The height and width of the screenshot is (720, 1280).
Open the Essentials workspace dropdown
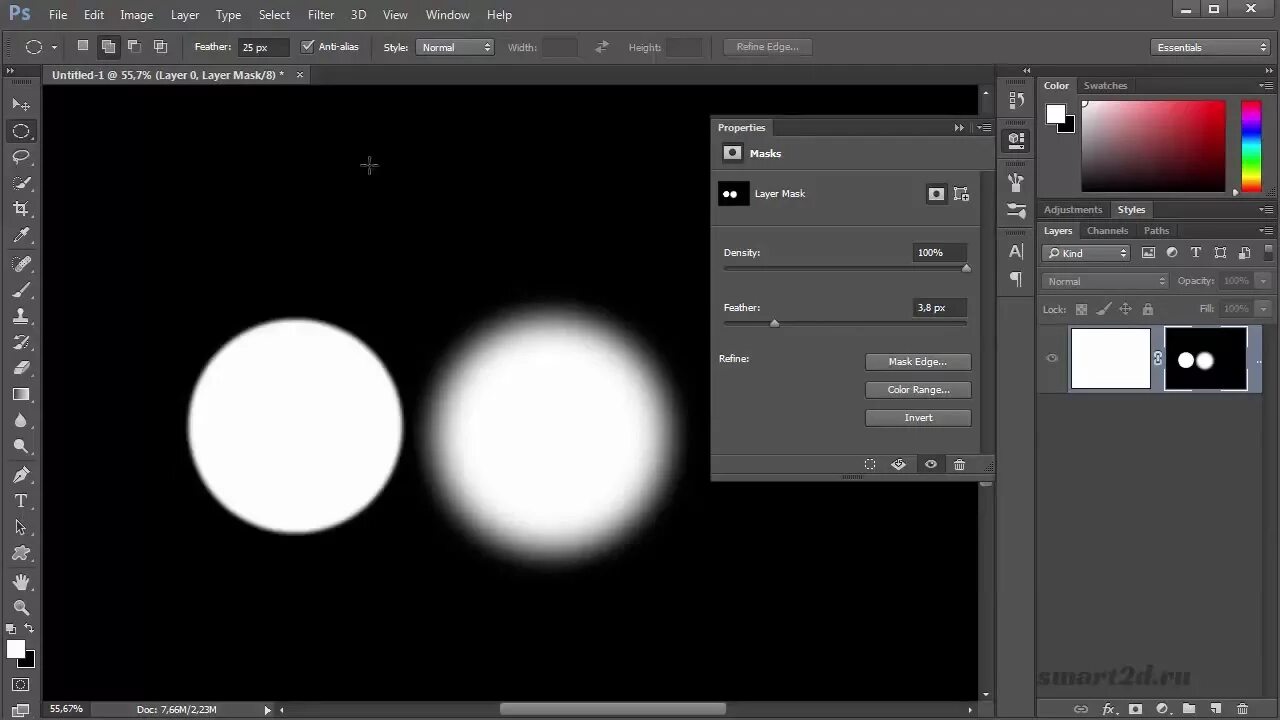1209,46
